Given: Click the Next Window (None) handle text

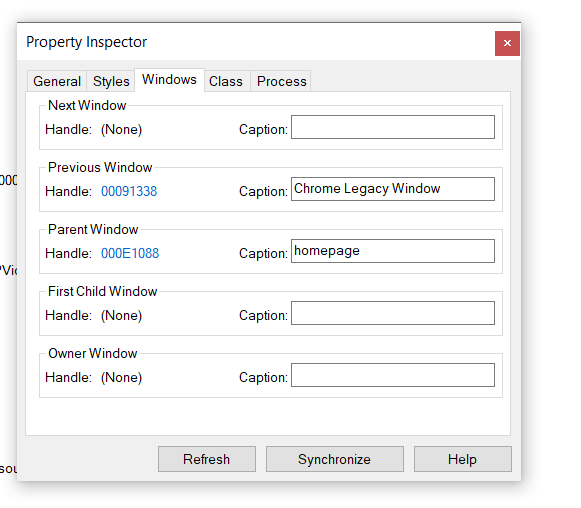Looking at the screenshot, I should (122, 129).
